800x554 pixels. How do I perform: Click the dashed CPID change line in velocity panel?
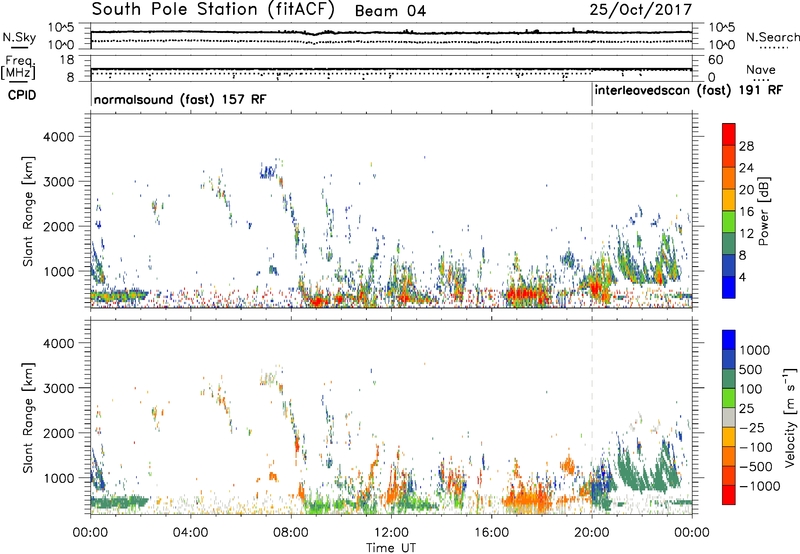(x=592, y=417)
